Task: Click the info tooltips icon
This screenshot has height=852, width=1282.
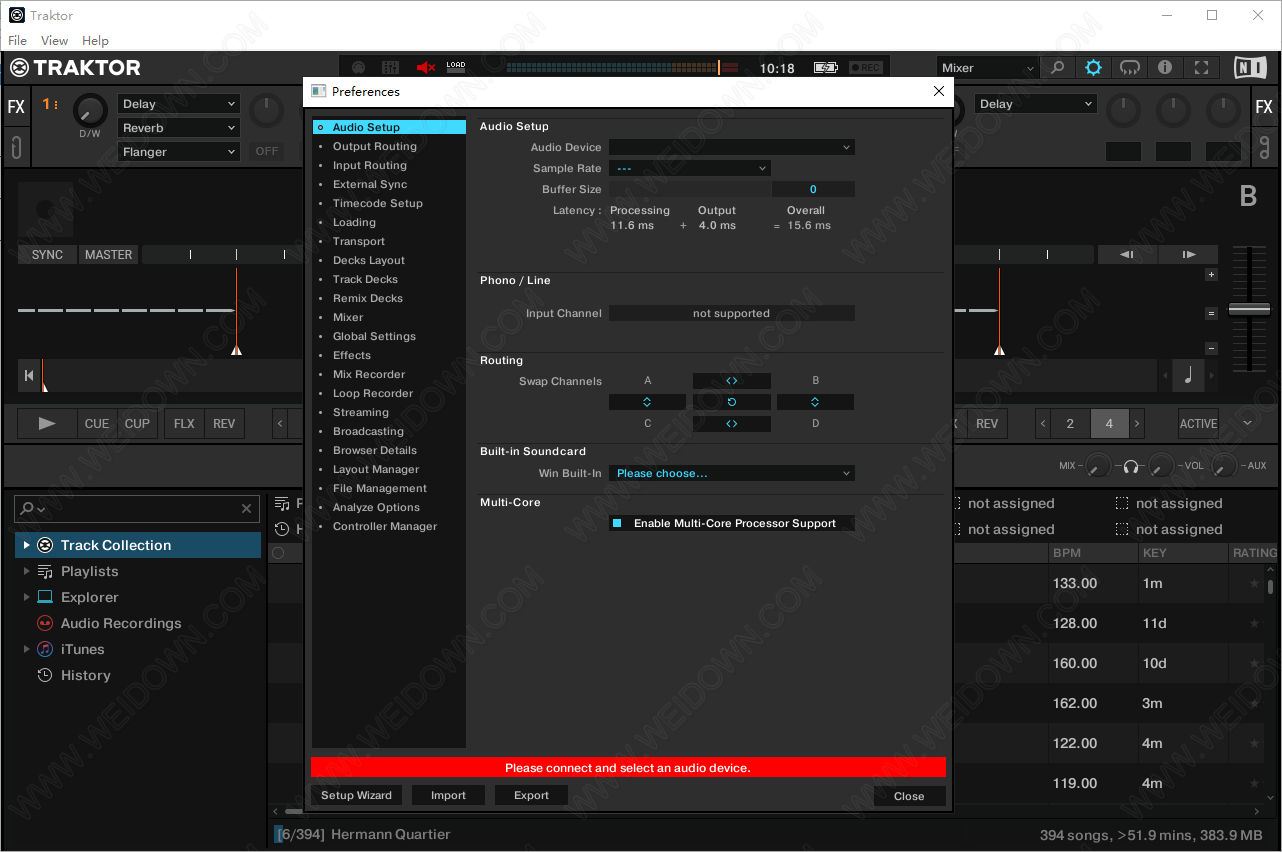Action: pos(1165,68)
